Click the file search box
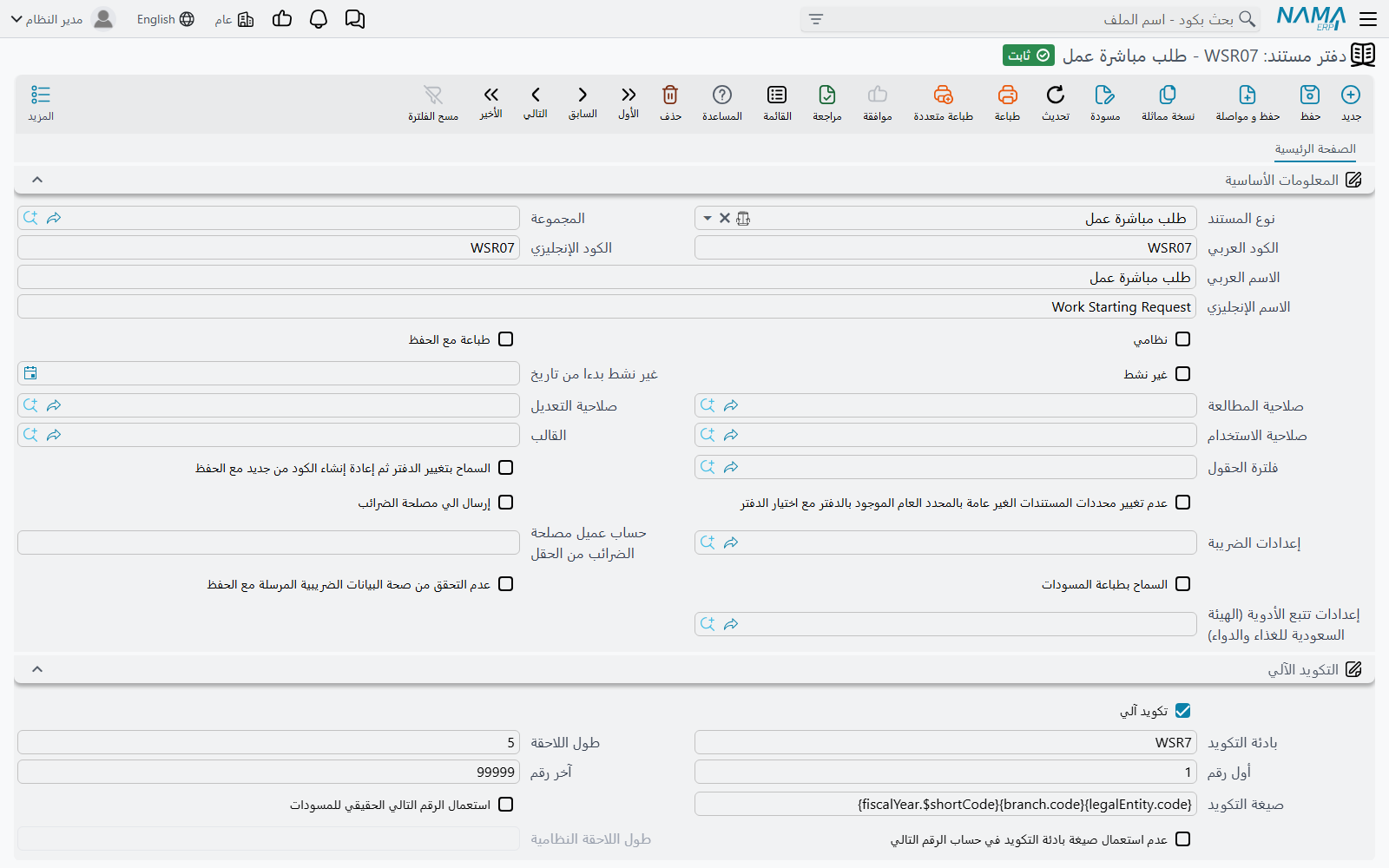Screen dimensions: 1389x868 click(x=1031, y=19)
